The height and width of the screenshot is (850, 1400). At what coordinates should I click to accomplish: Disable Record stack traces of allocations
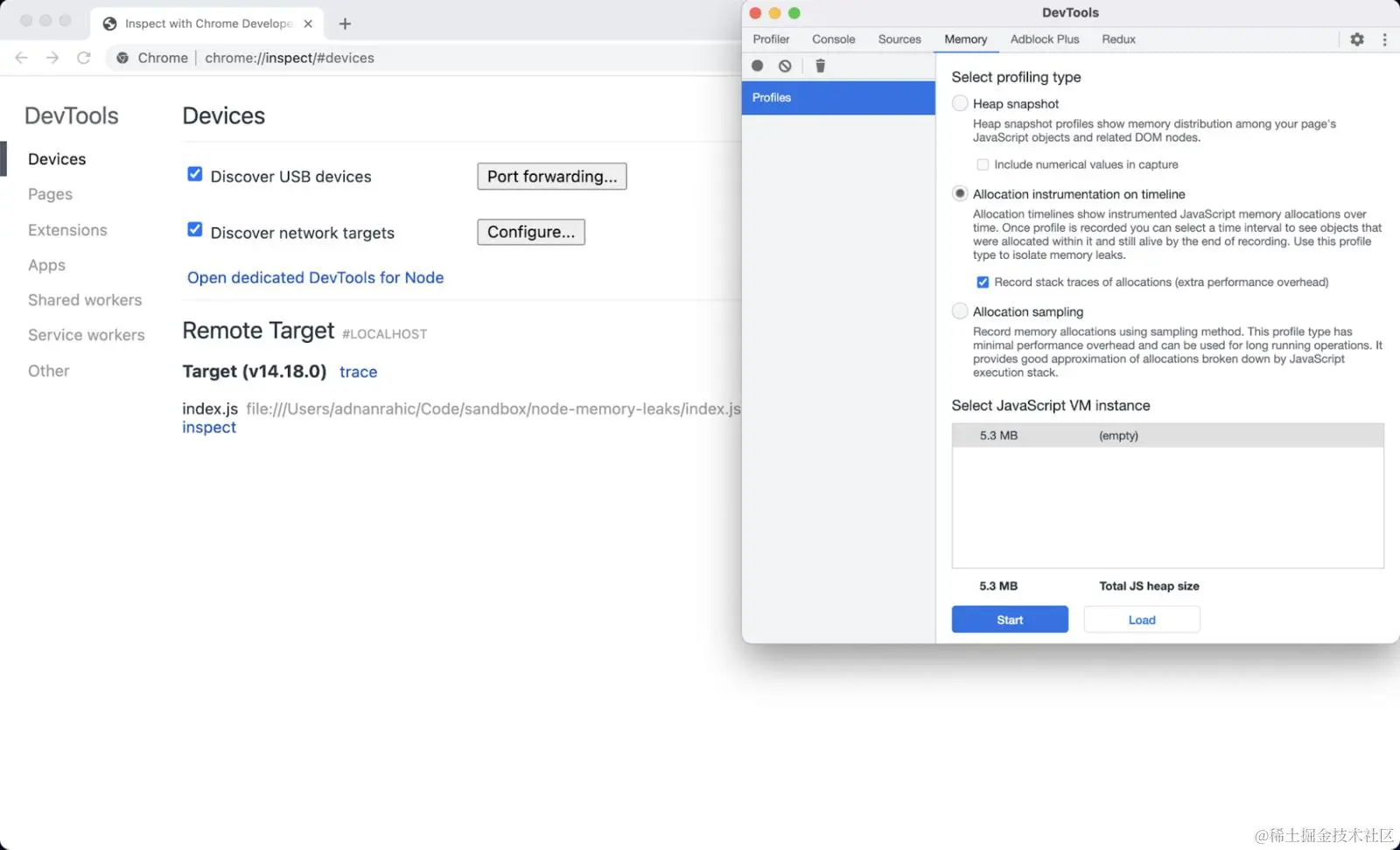(983, 282)
